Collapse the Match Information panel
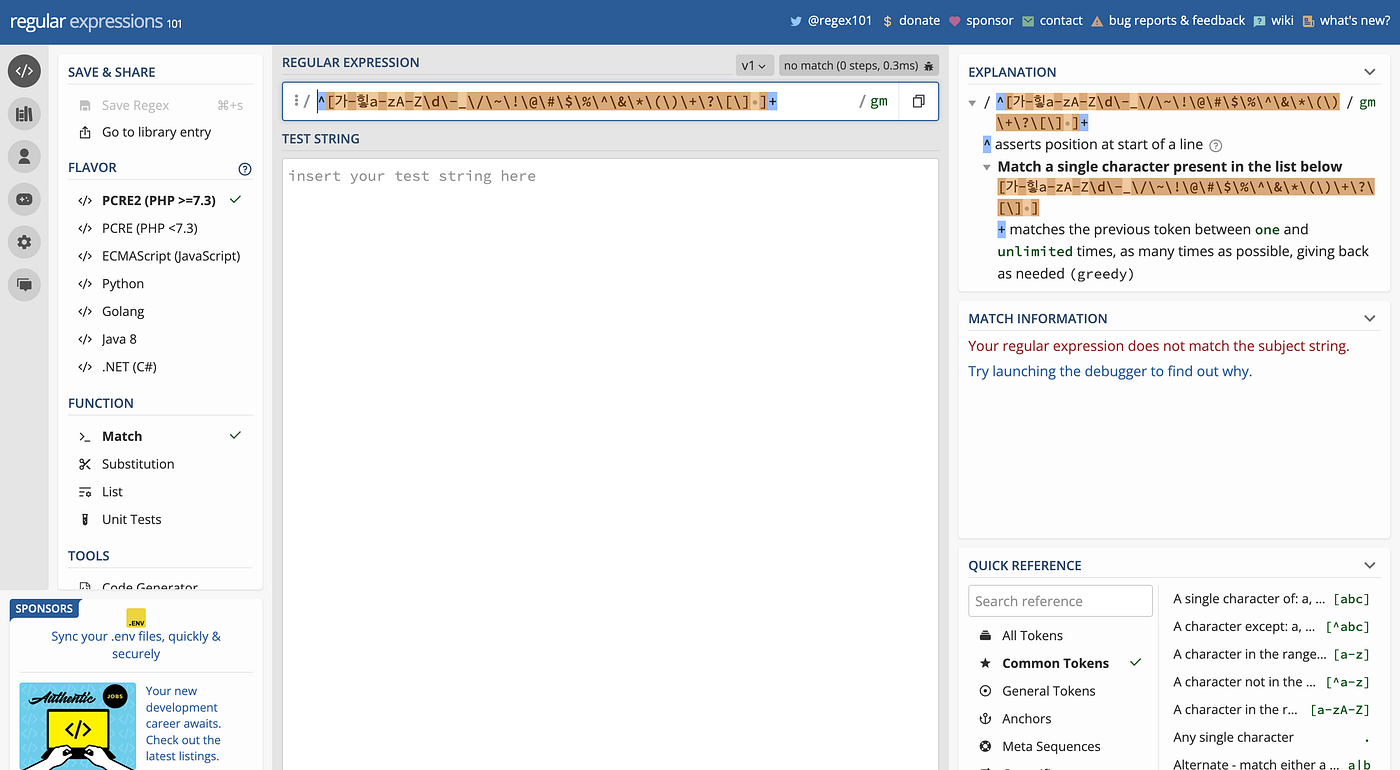This screenshot has height=770, width=1400. coord(1370,318)
